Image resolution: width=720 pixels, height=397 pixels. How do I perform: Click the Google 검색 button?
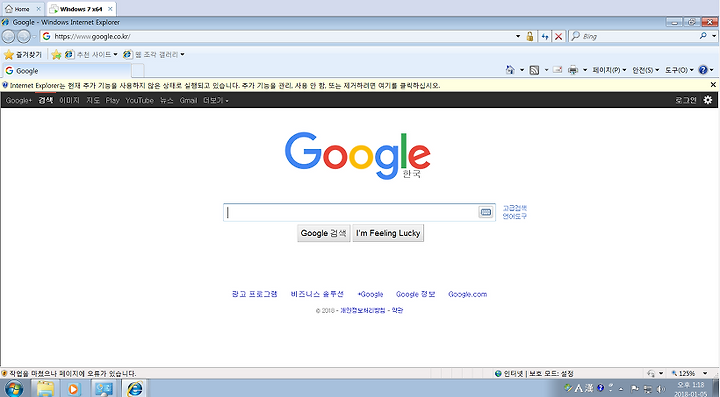click(324, 233)
